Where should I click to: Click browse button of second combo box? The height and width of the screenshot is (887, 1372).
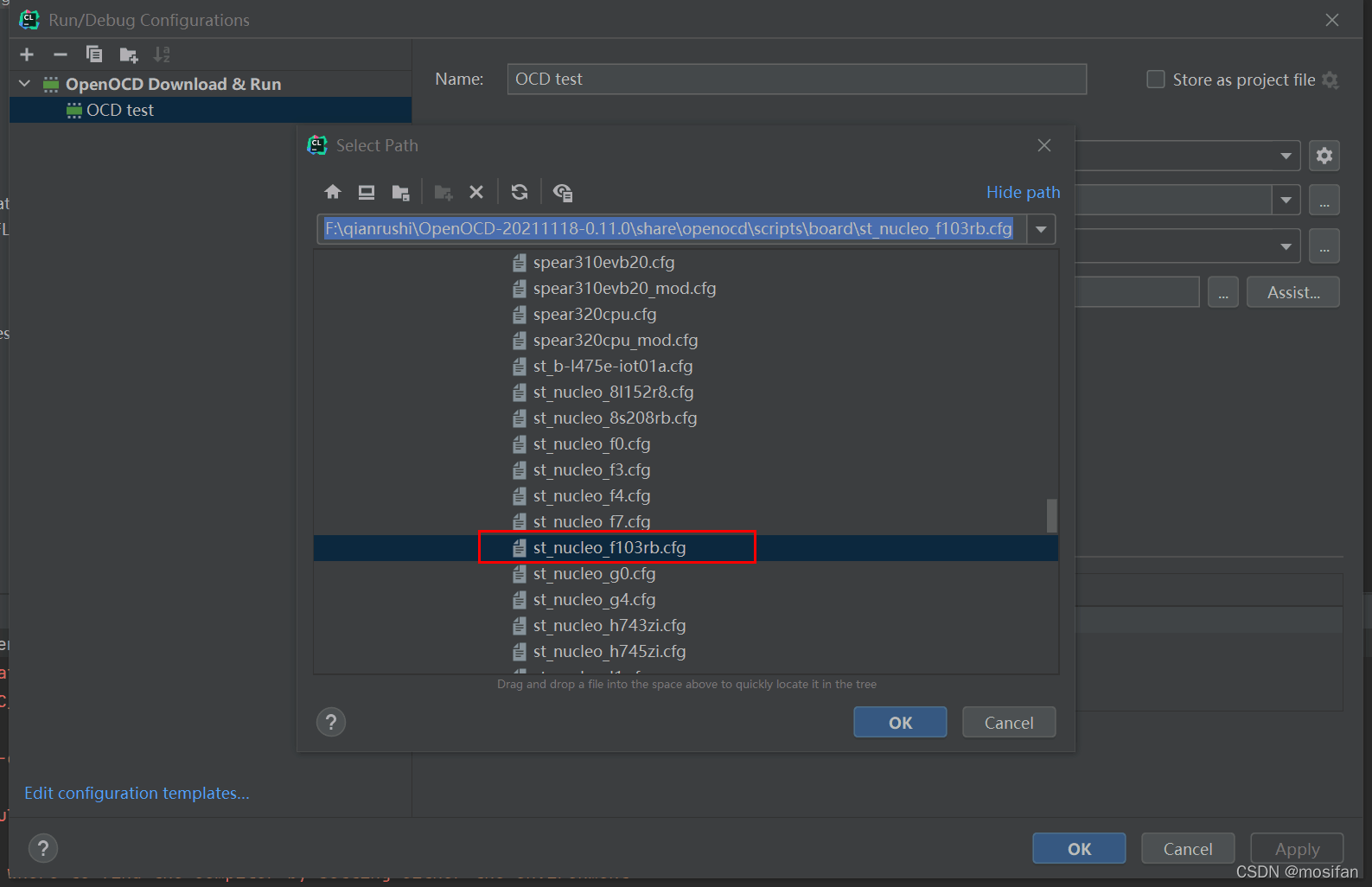(x=1324, y=200)
